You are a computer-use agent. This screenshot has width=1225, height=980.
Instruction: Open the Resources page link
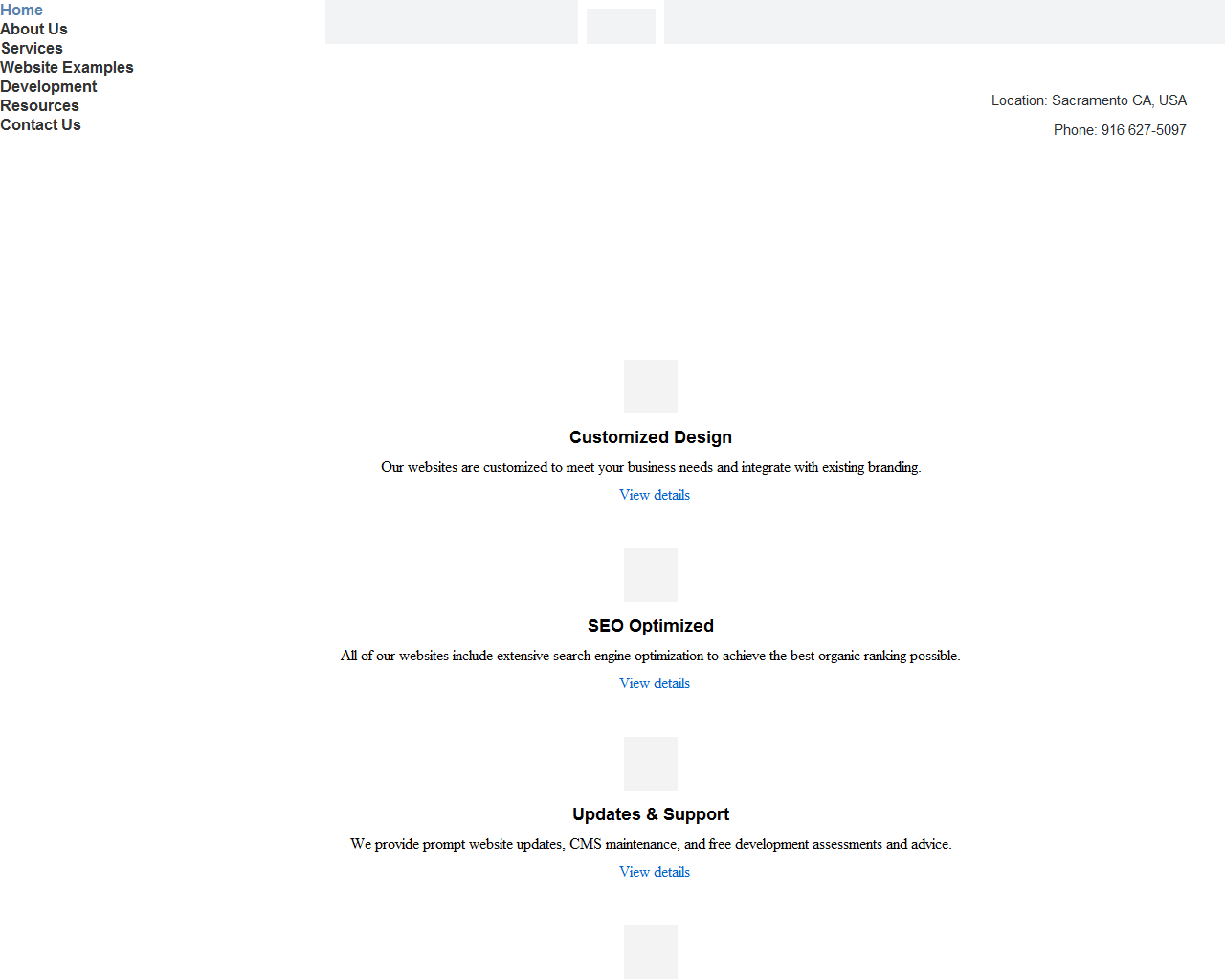(39, 105)
